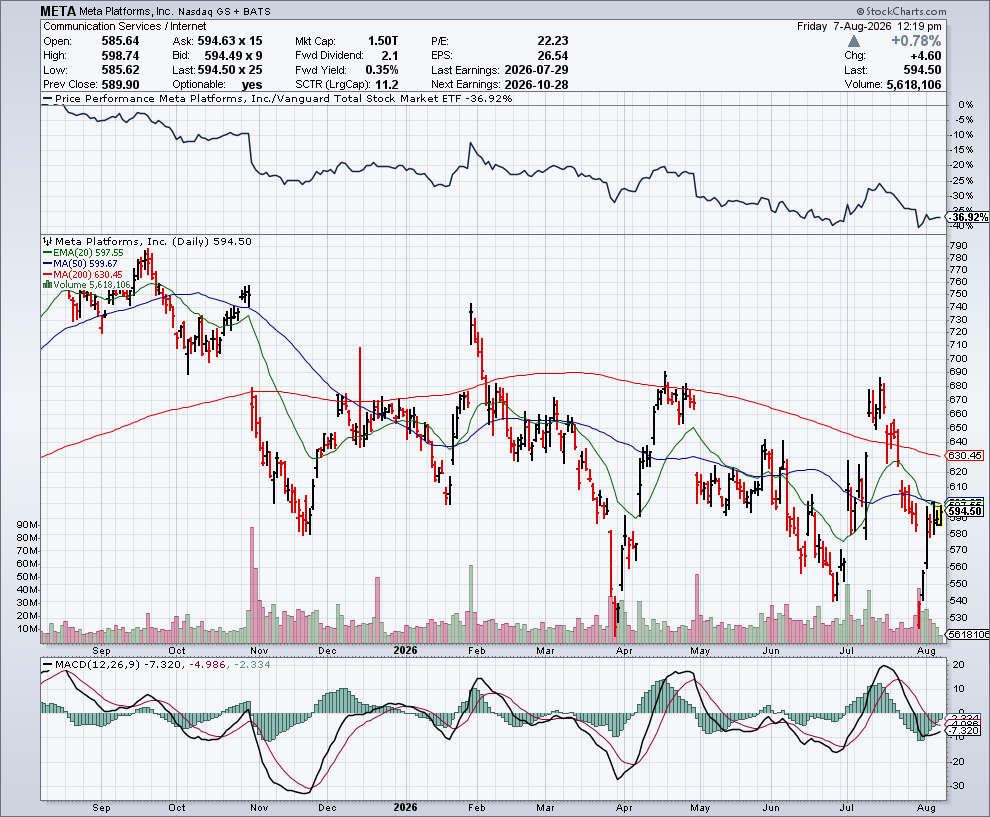Click the black MACD legend line marker
The height and width of the screenshot is (817, 990).
point(47,665)
